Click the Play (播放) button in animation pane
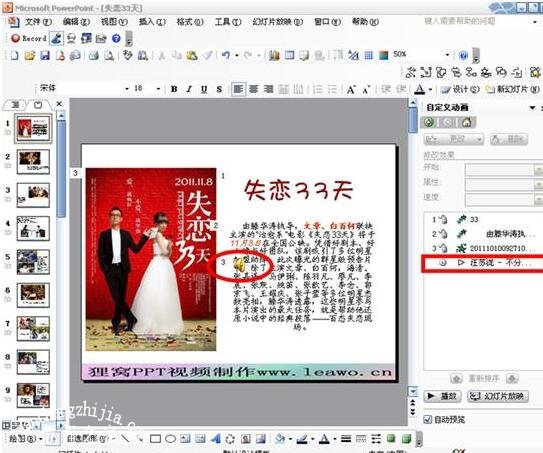The width and height of the screenshot is (543, 453). pos(442,396)
